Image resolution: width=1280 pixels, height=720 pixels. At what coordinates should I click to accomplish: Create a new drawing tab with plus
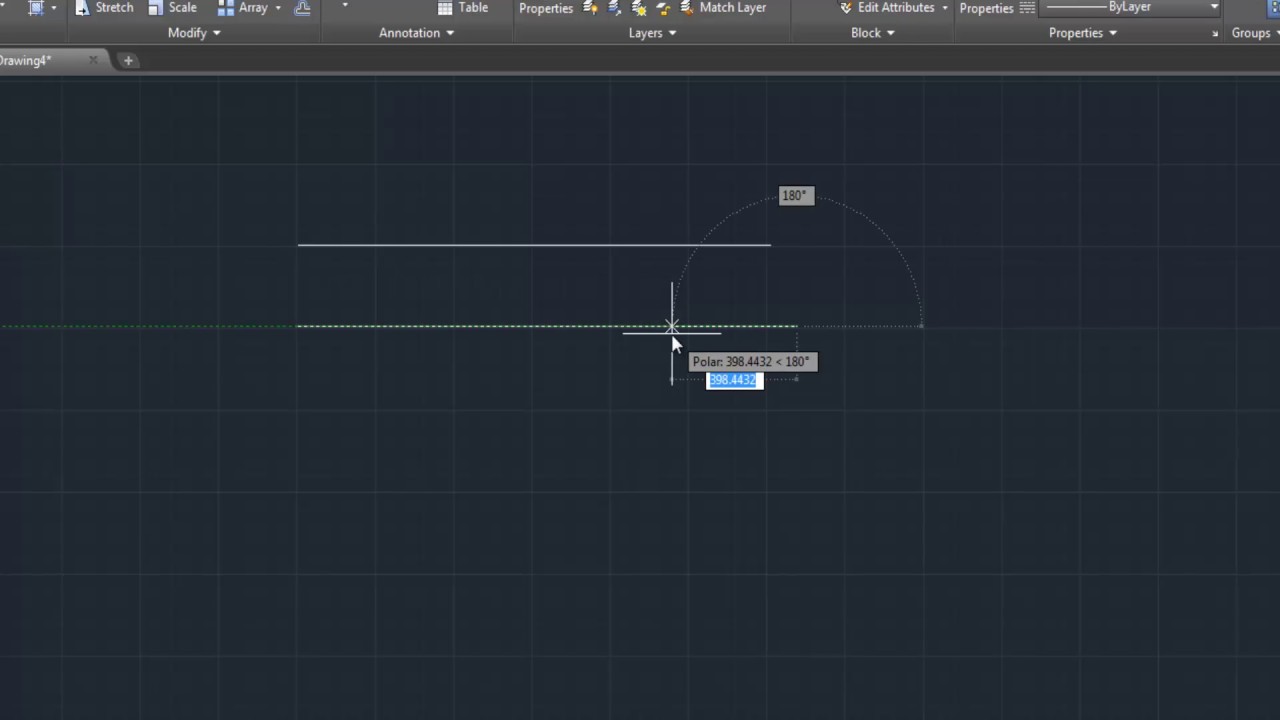click(x=128, y=61)
